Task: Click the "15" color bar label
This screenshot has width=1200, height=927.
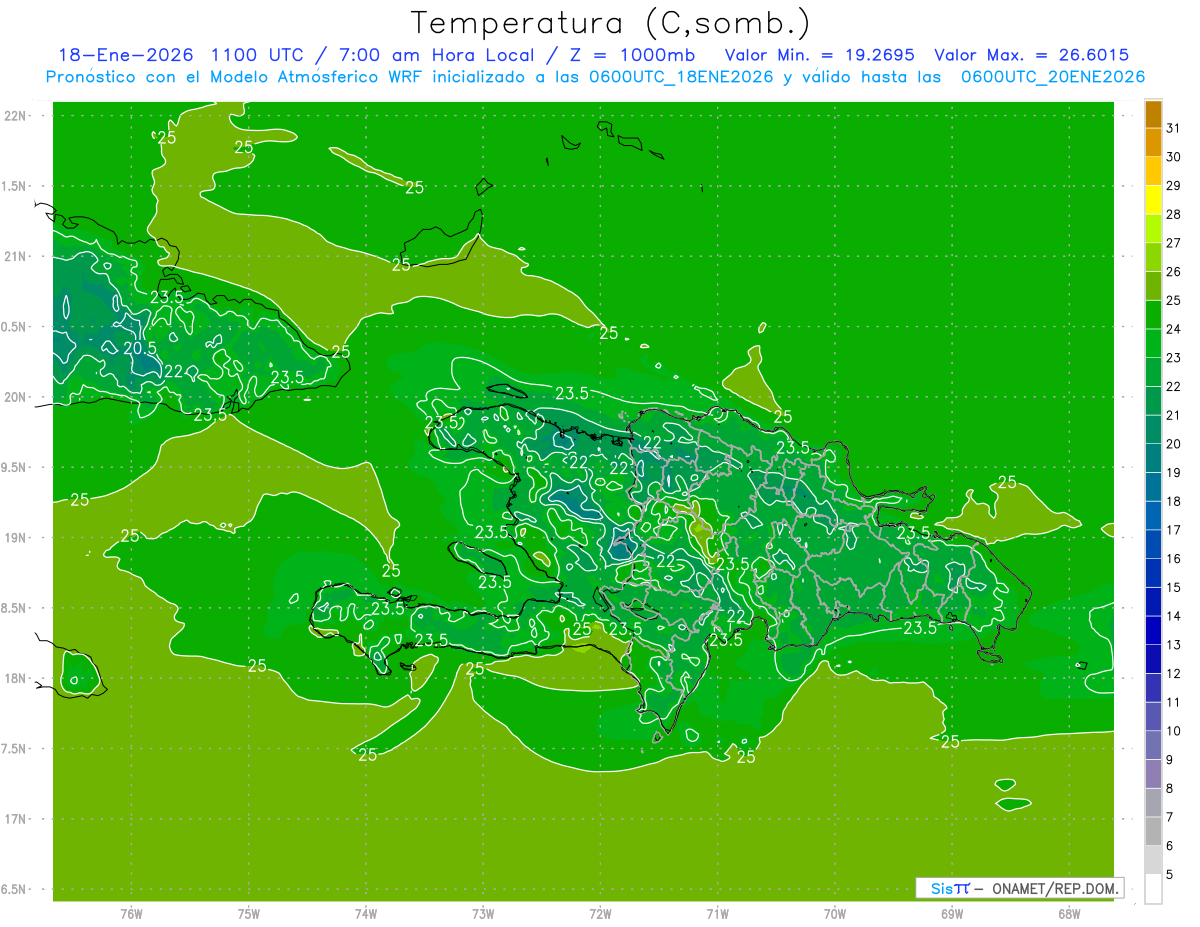Action: (x=1174, y=588)
